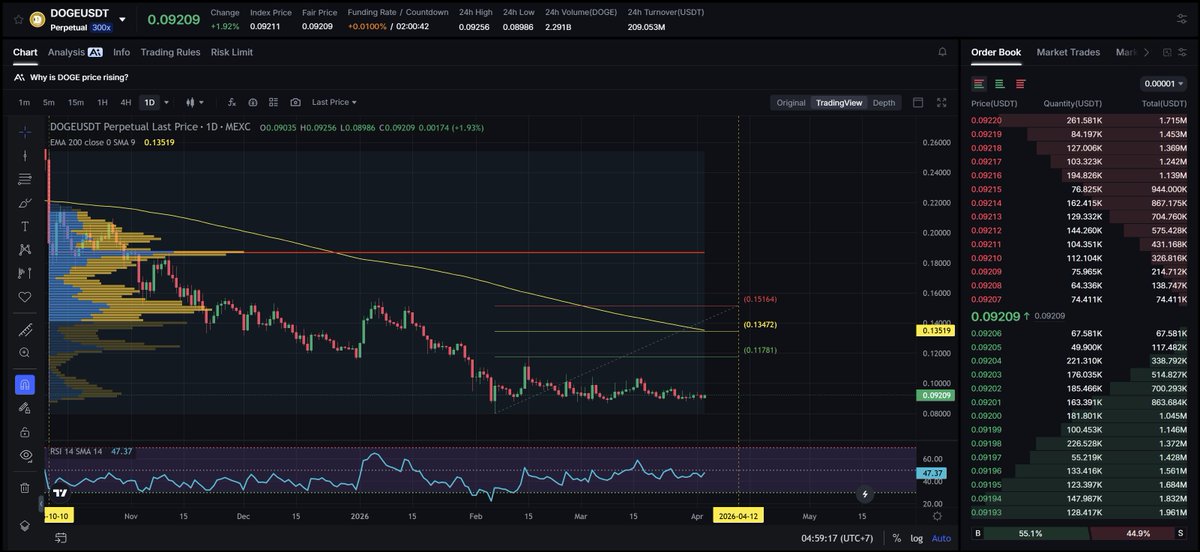The height and width of the screenshot is (552, 1200).
Task: Select the 15m timeframe
Action: 75,102
